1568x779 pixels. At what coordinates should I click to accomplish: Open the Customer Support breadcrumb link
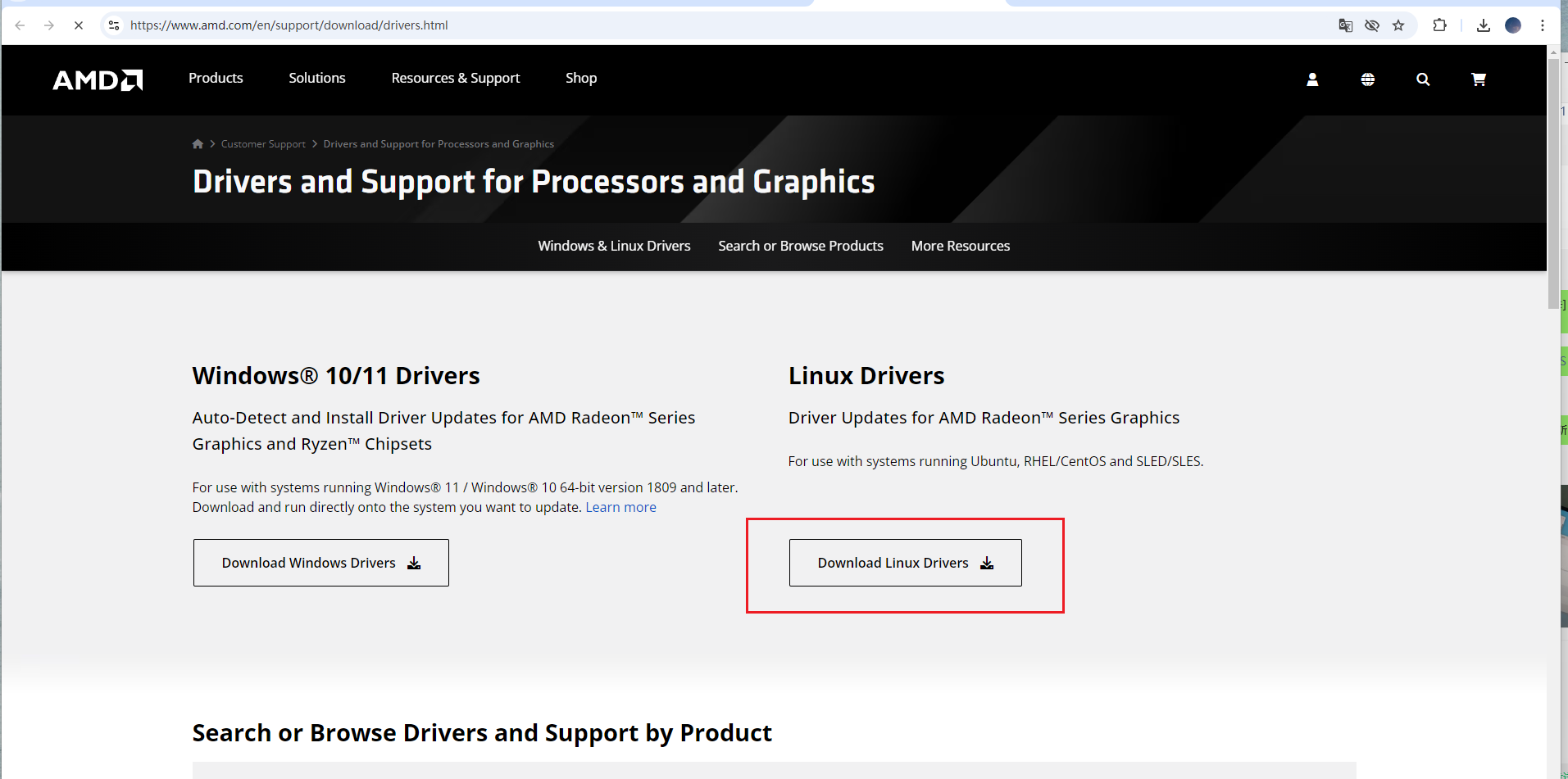263,144
